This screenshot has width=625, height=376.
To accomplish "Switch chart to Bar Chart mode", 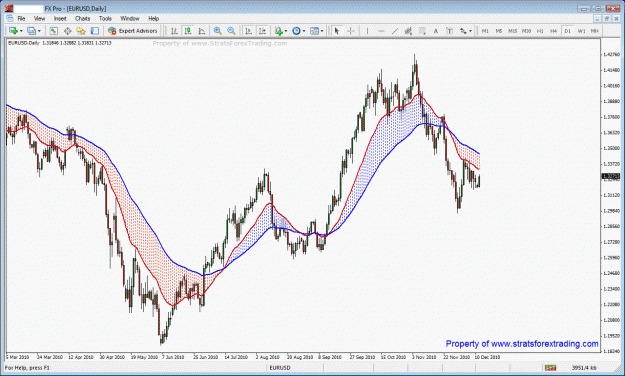I will 174,31.
